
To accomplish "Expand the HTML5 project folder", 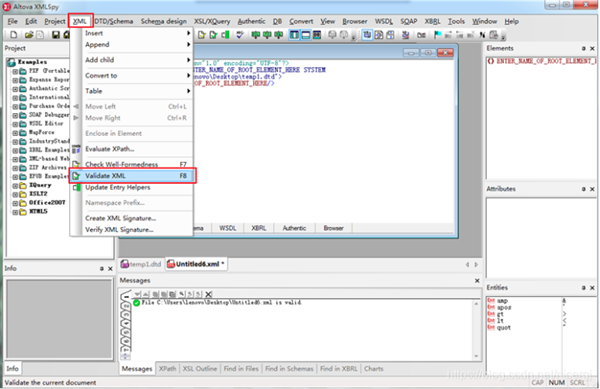I will [15, 212].
